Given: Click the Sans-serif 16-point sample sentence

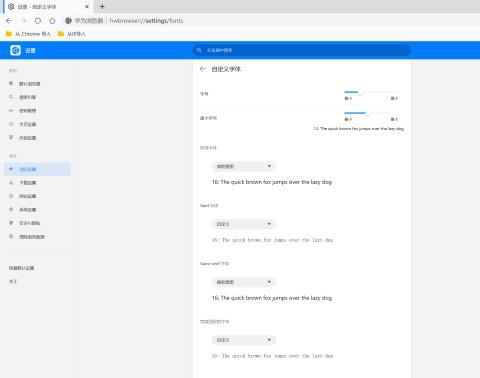Looking at the screenshot, I should [272, 298].
